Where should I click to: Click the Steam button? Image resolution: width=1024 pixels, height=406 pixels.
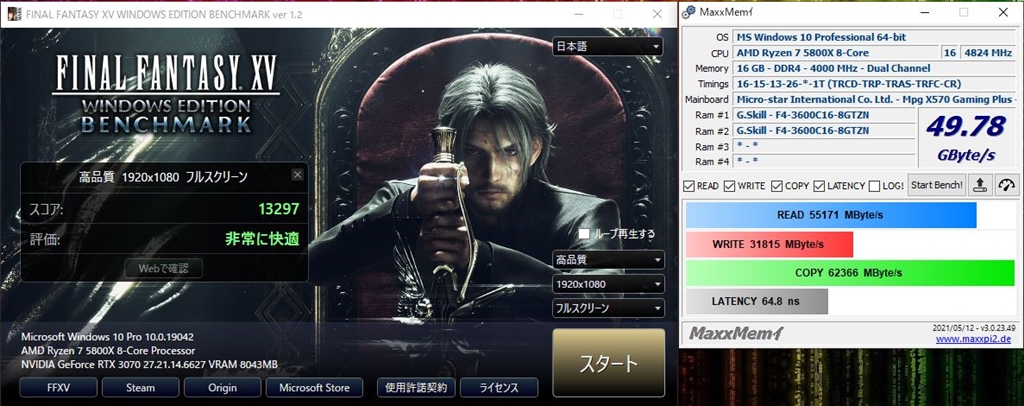pyautogui.click(x=140, y=387)
